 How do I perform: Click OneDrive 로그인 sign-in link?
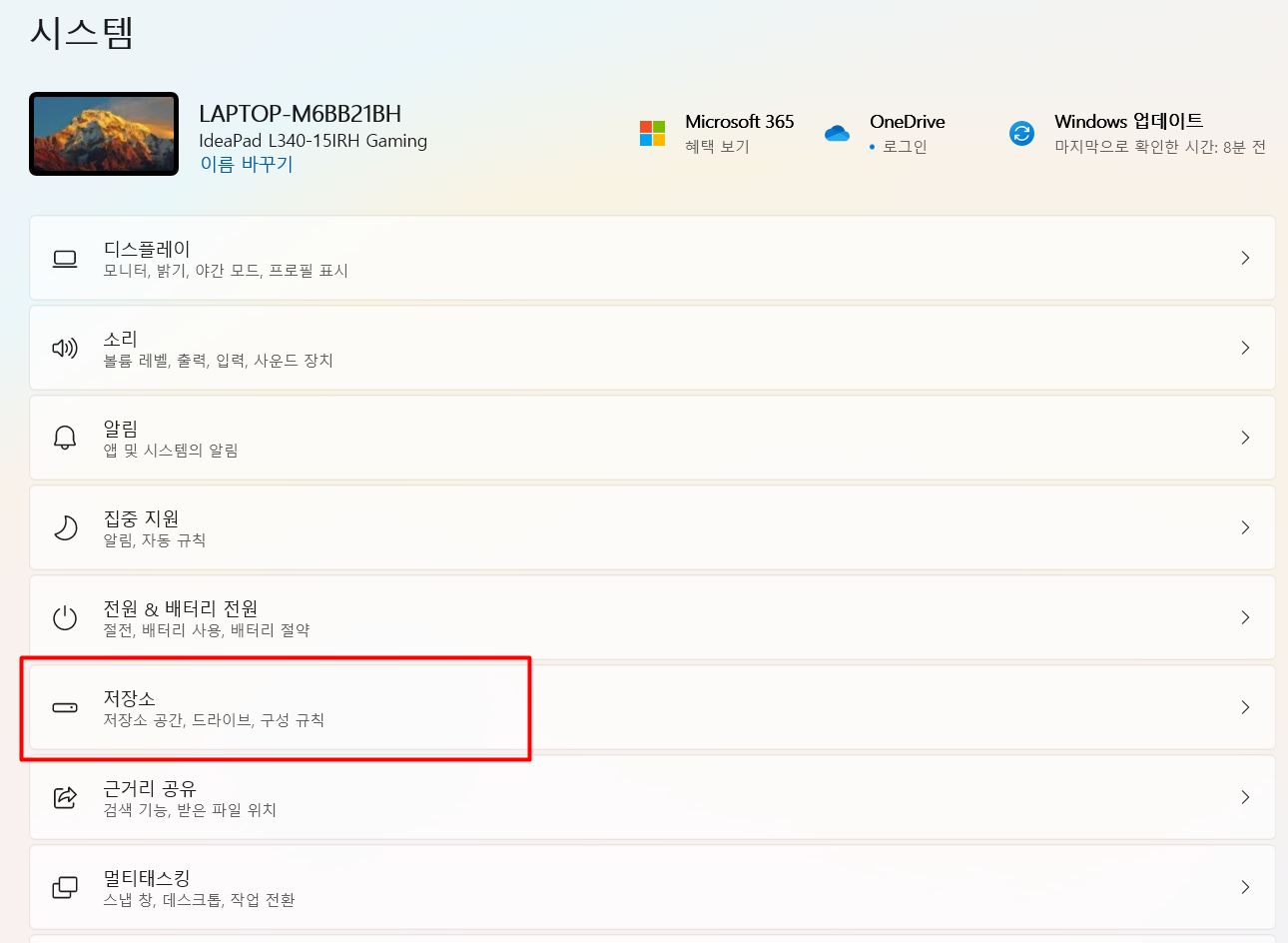tap(905, 147)
